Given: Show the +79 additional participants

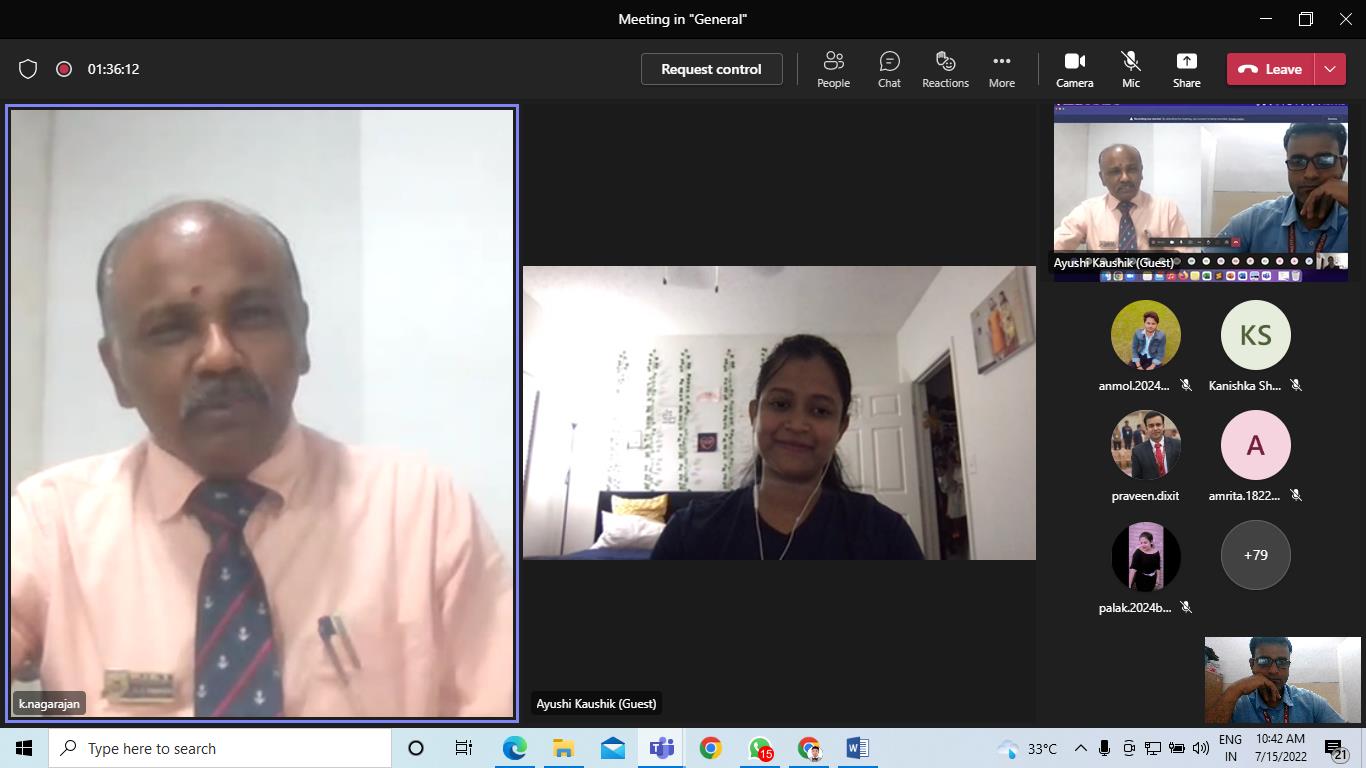Looking at the screenshot, I should pyautogui.click(x=1255, y=555).
